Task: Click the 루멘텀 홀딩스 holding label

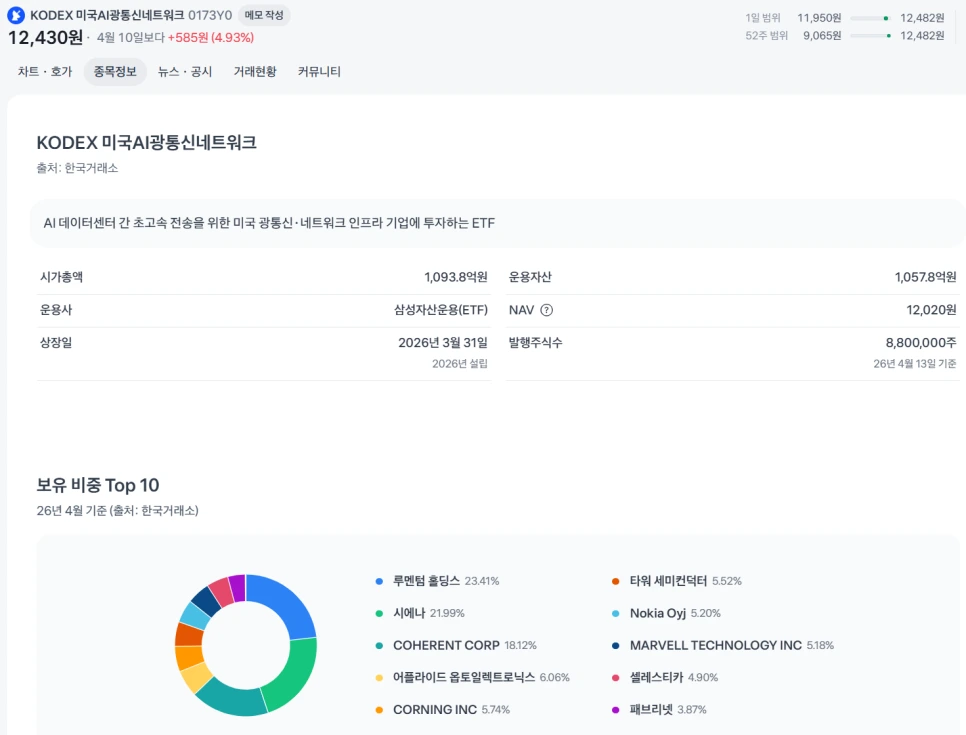Action: tap(426, 580)
